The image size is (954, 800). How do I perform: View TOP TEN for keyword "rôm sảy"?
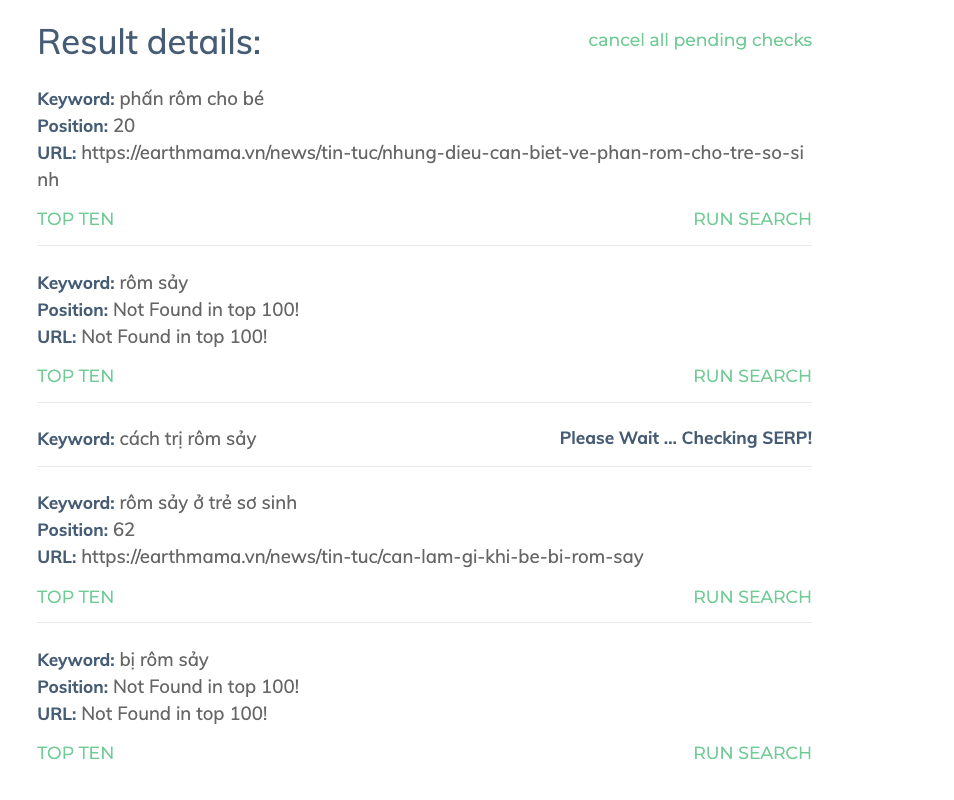click(75, 376)
